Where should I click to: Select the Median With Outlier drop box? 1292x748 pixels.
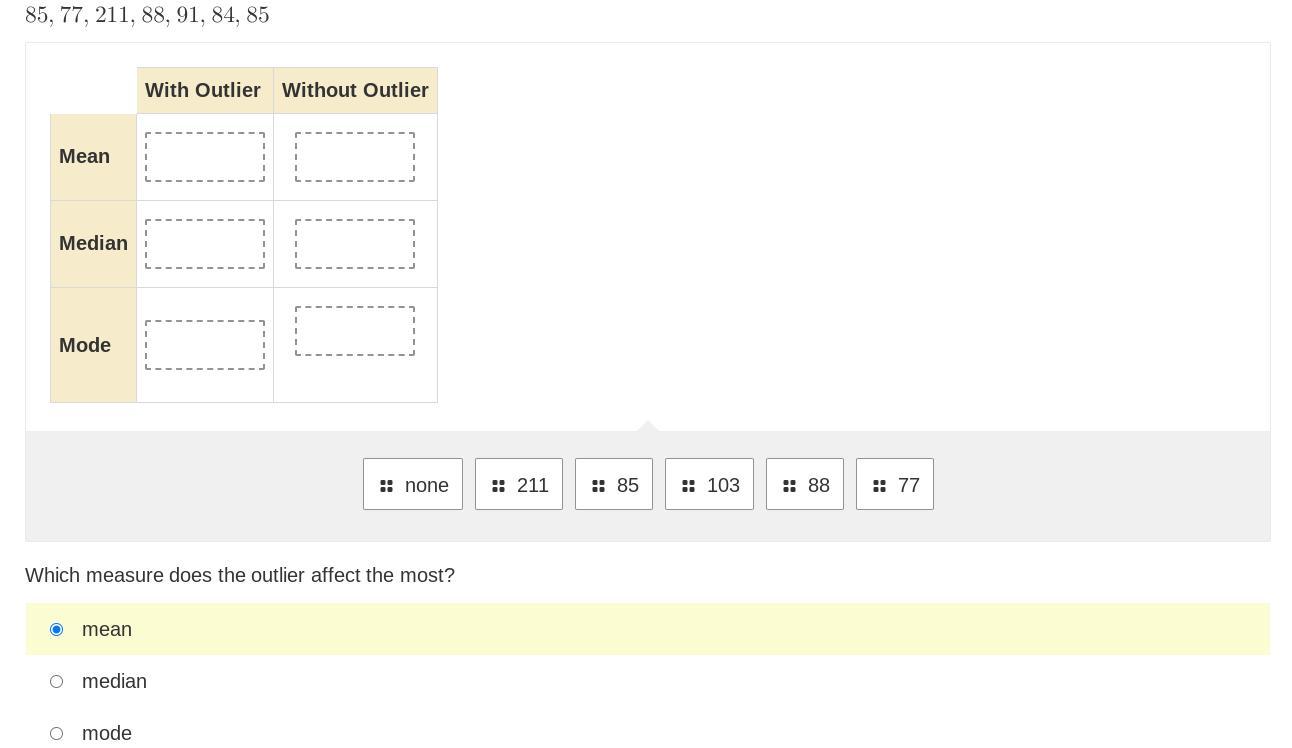coord(205,244)
